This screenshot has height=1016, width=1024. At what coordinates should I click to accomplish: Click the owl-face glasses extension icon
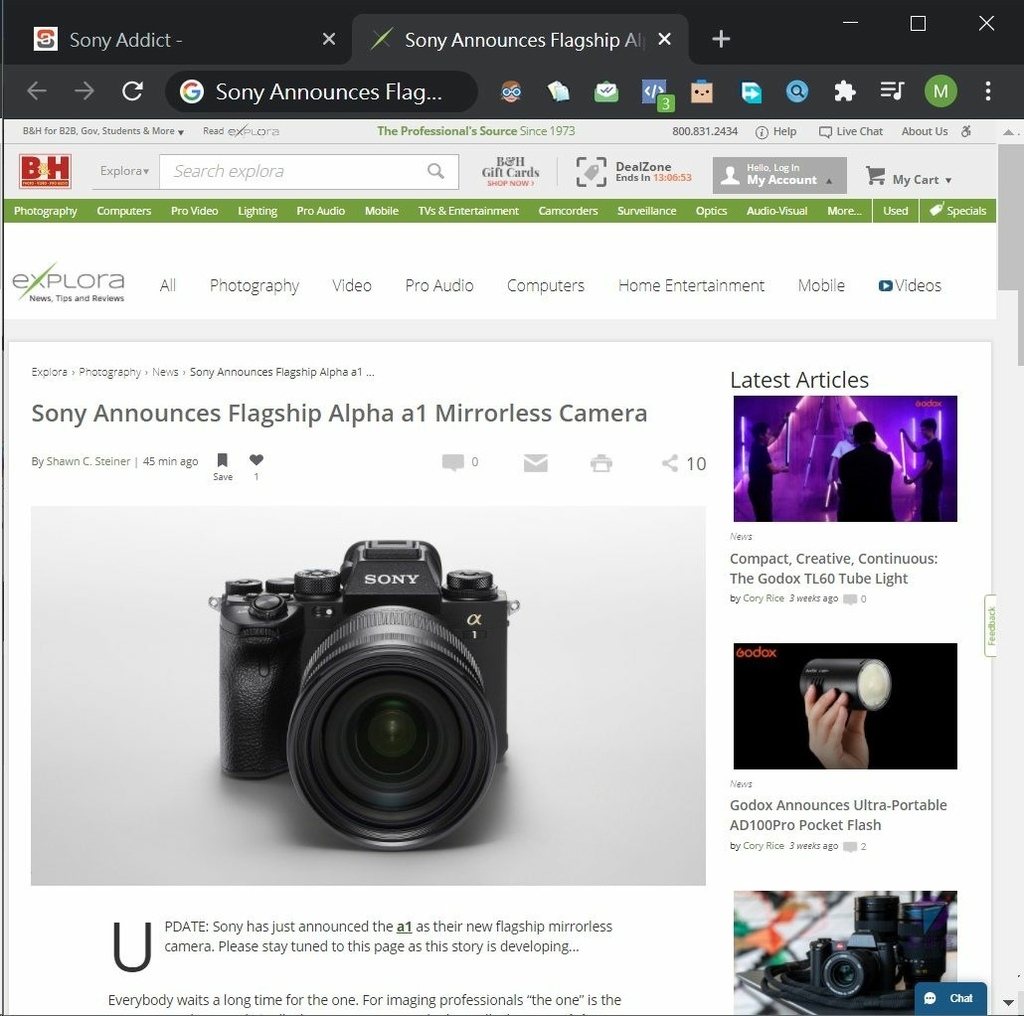[x=511, y=91]
